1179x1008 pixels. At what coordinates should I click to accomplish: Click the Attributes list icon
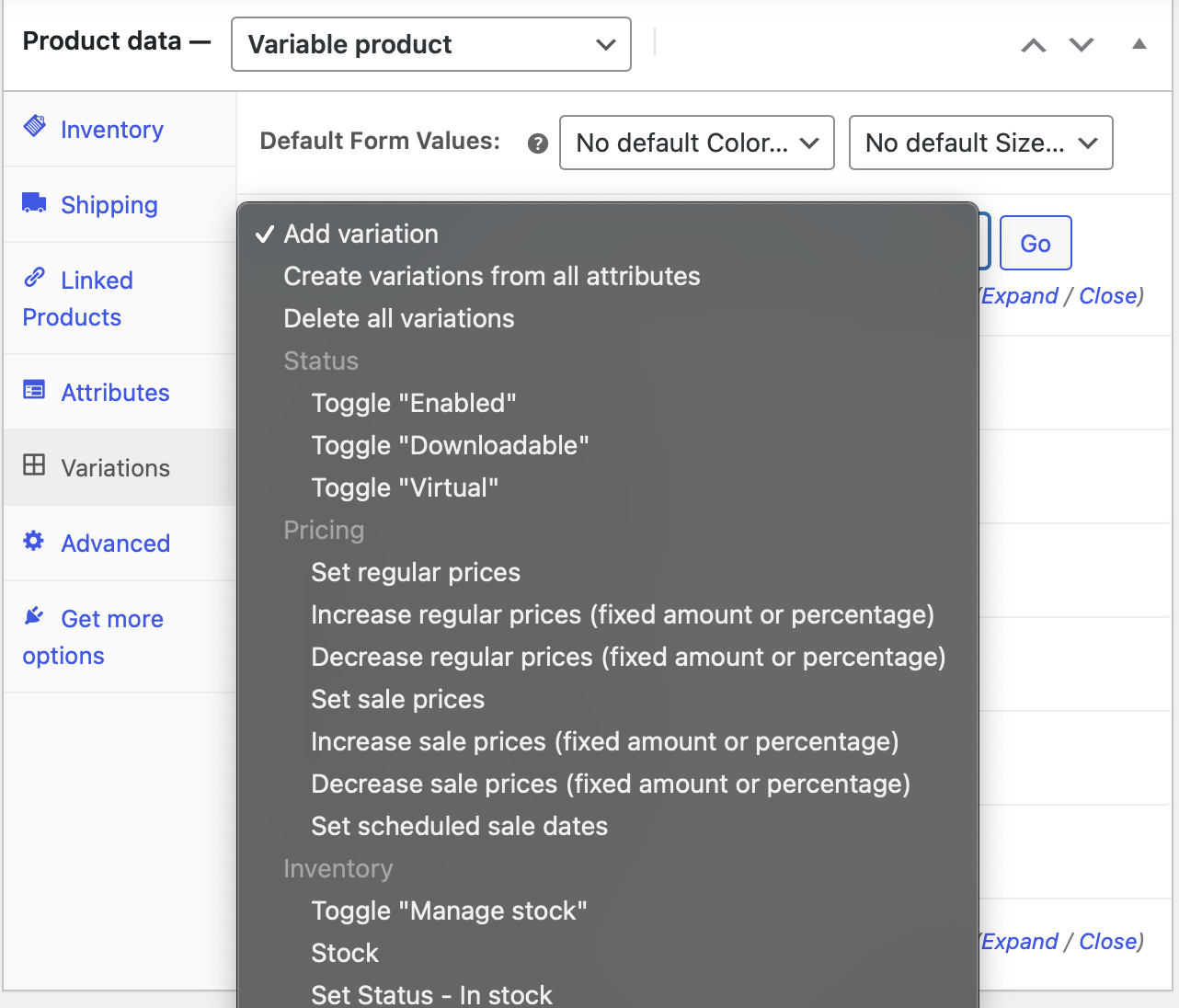(34, 390)
